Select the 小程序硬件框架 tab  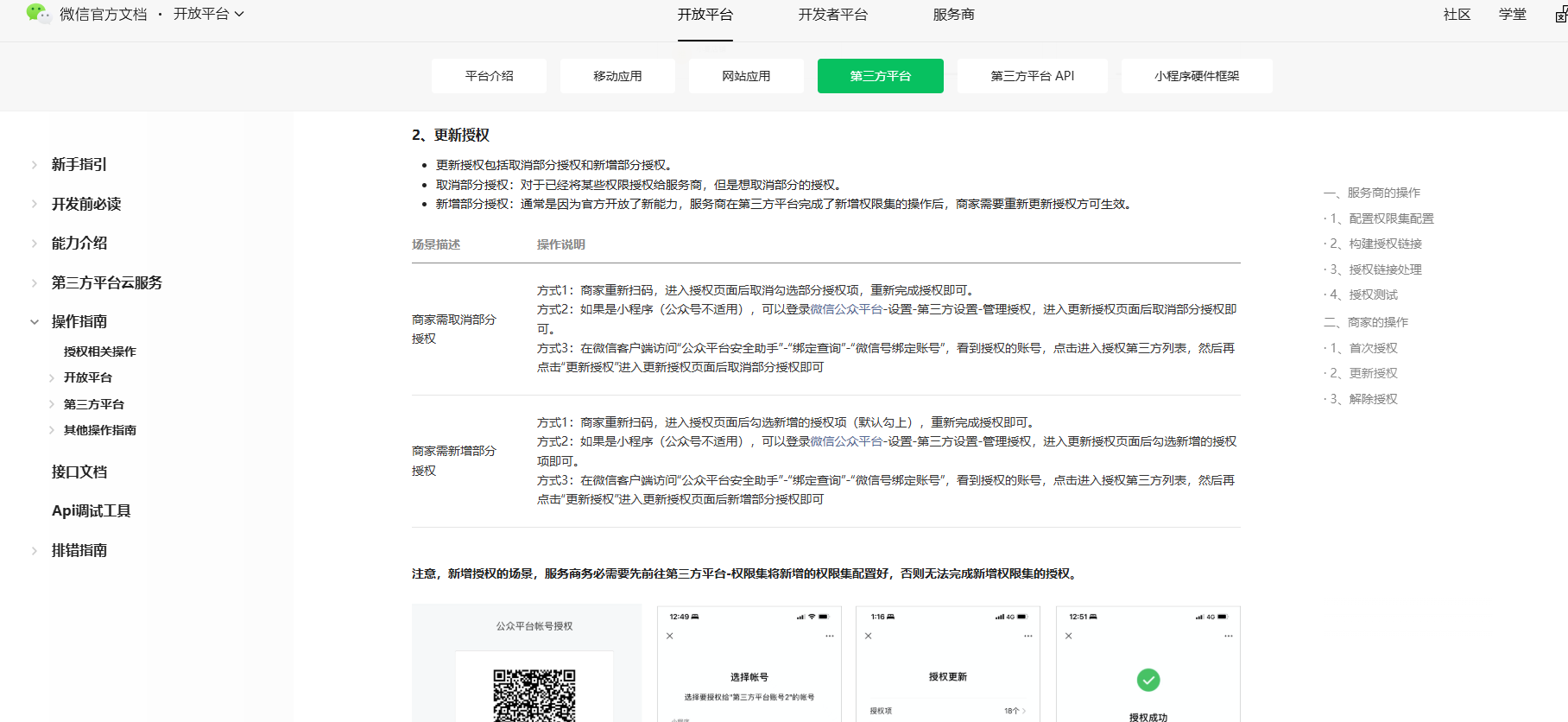click(1196, 76)
